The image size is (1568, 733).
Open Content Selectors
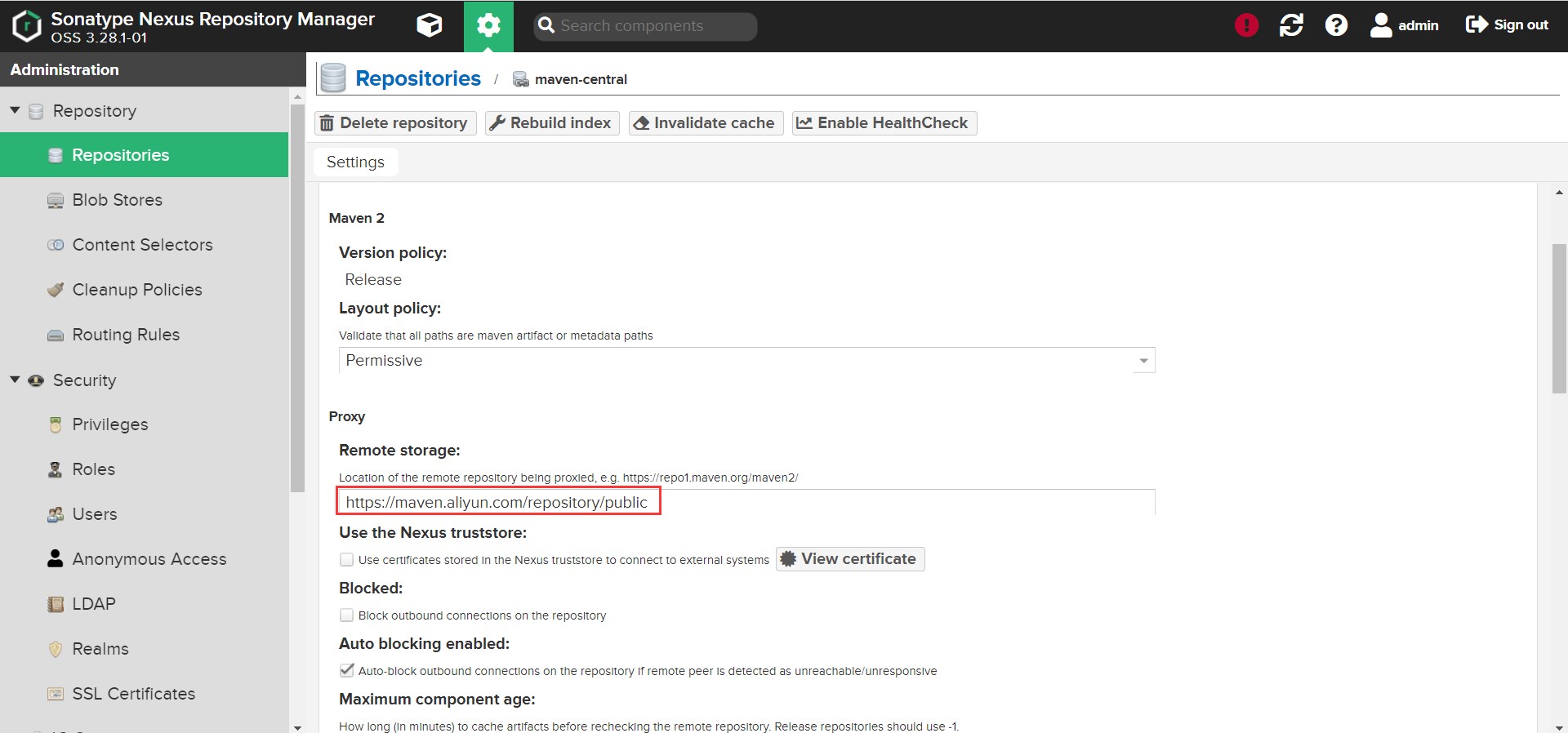pyautogui.click(x=144, y=245)
